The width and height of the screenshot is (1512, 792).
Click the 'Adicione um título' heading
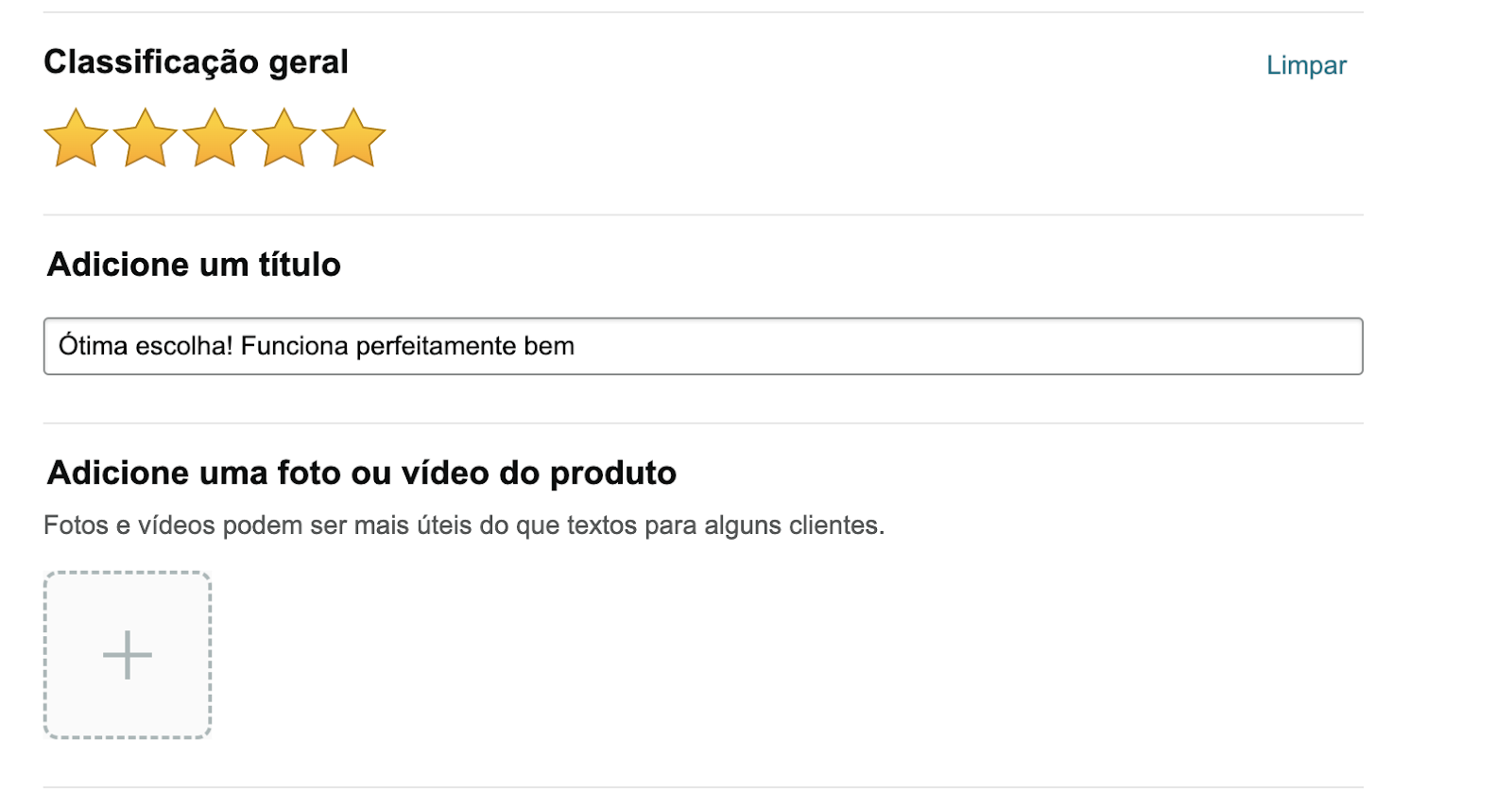[194, 265]
